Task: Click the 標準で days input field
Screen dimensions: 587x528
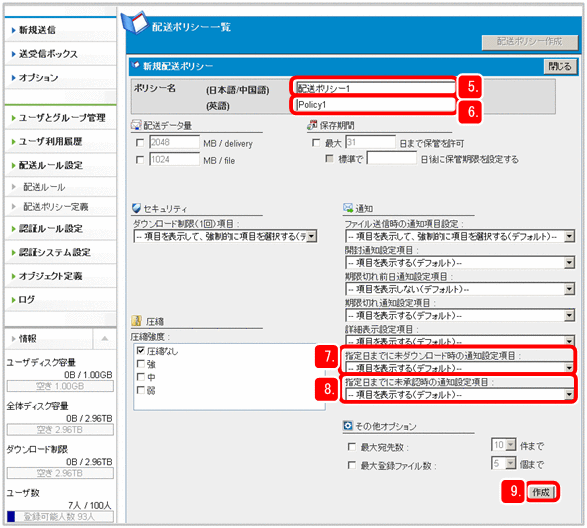Action: 392,158
